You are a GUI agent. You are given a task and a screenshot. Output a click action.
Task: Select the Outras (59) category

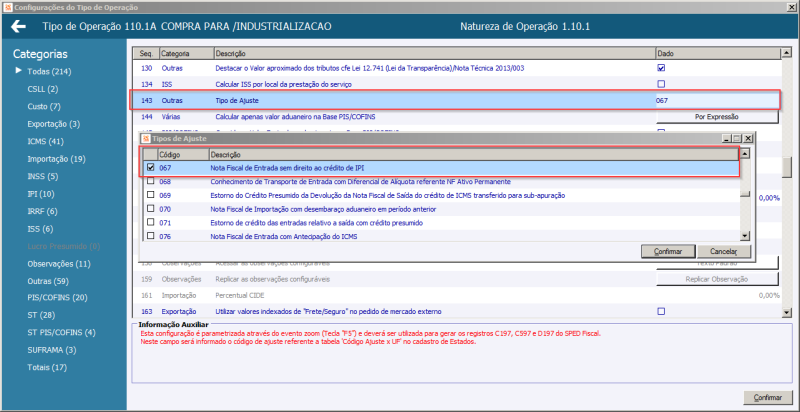click(x=48, y=281)
